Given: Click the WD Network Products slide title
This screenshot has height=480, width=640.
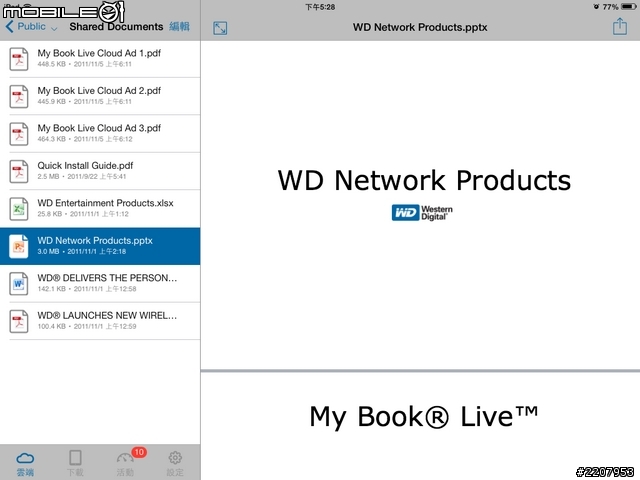Looking at the screenshot, I should click(x=424, y=180).
